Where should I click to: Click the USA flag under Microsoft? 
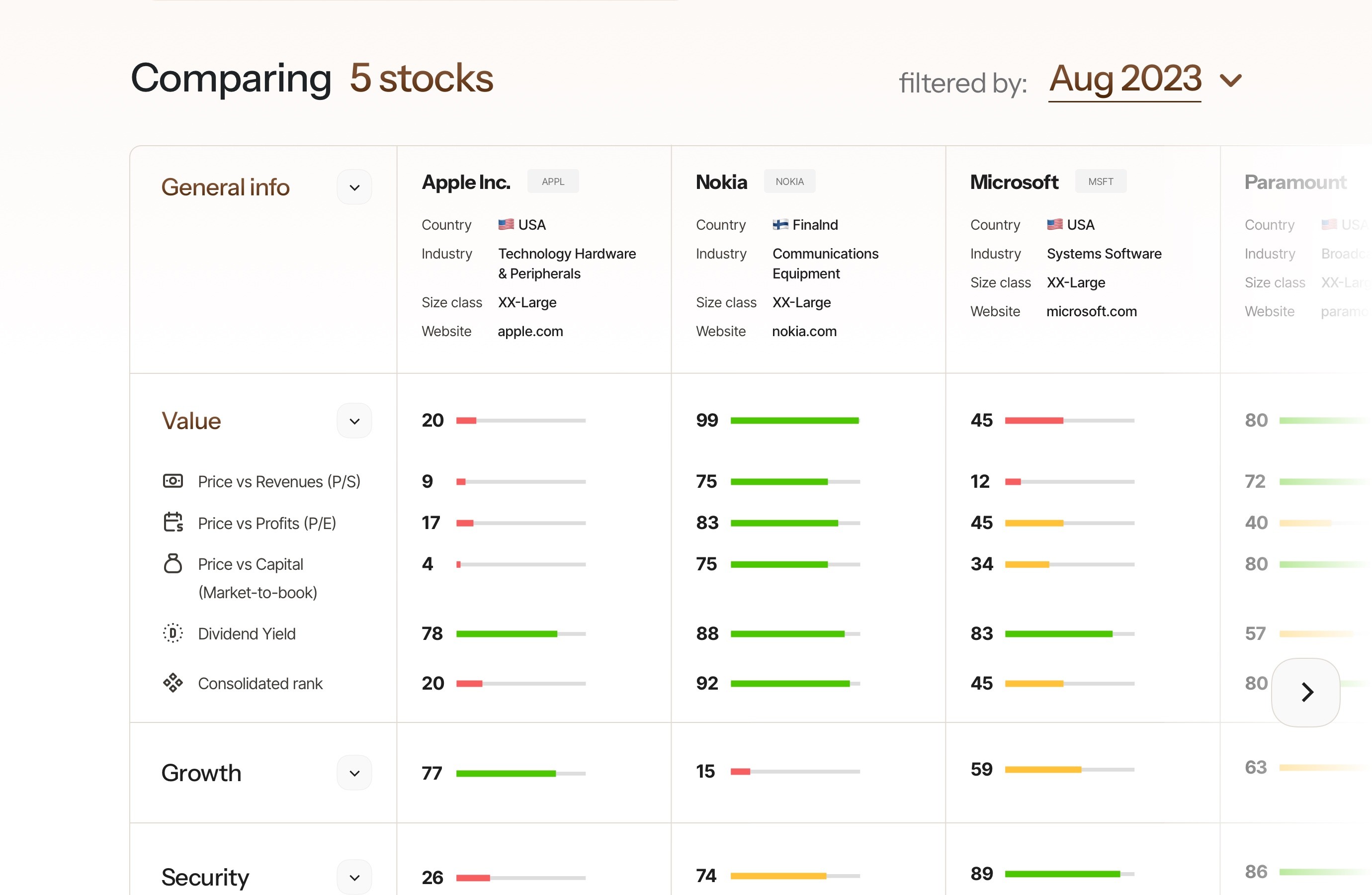click(x=1055, y=224)
